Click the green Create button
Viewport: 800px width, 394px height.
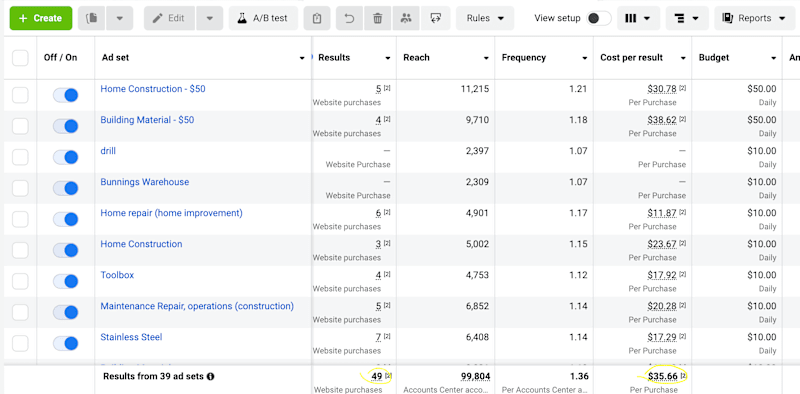coord(41,18)
